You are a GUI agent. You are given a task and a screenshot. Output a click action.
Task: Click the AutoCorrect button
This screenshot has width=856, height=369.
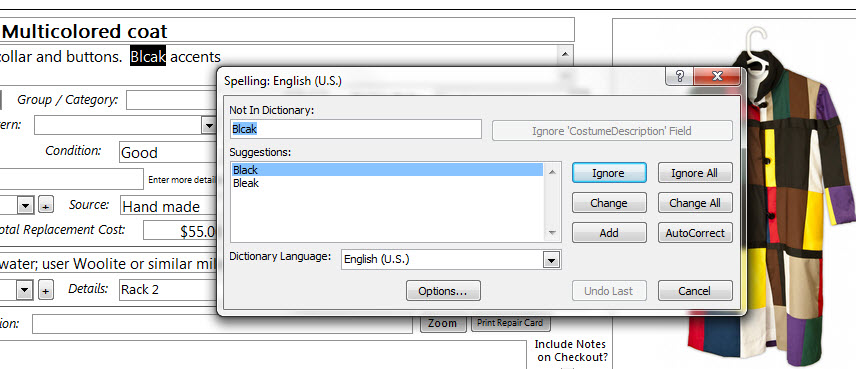tap(695, 233)
